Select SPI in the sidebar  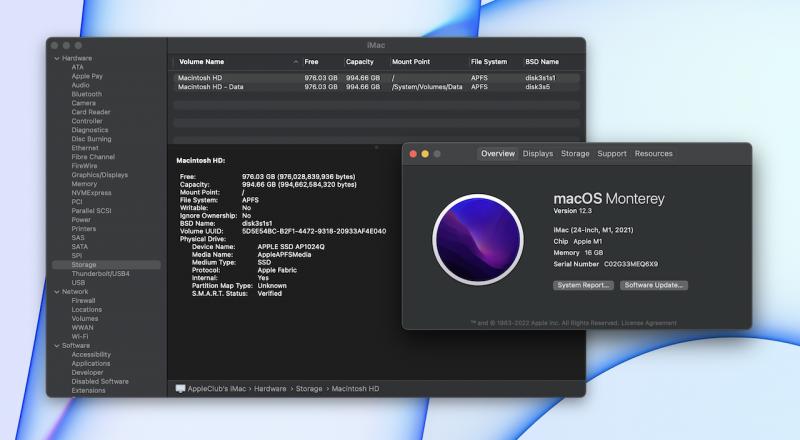(77, 256)
